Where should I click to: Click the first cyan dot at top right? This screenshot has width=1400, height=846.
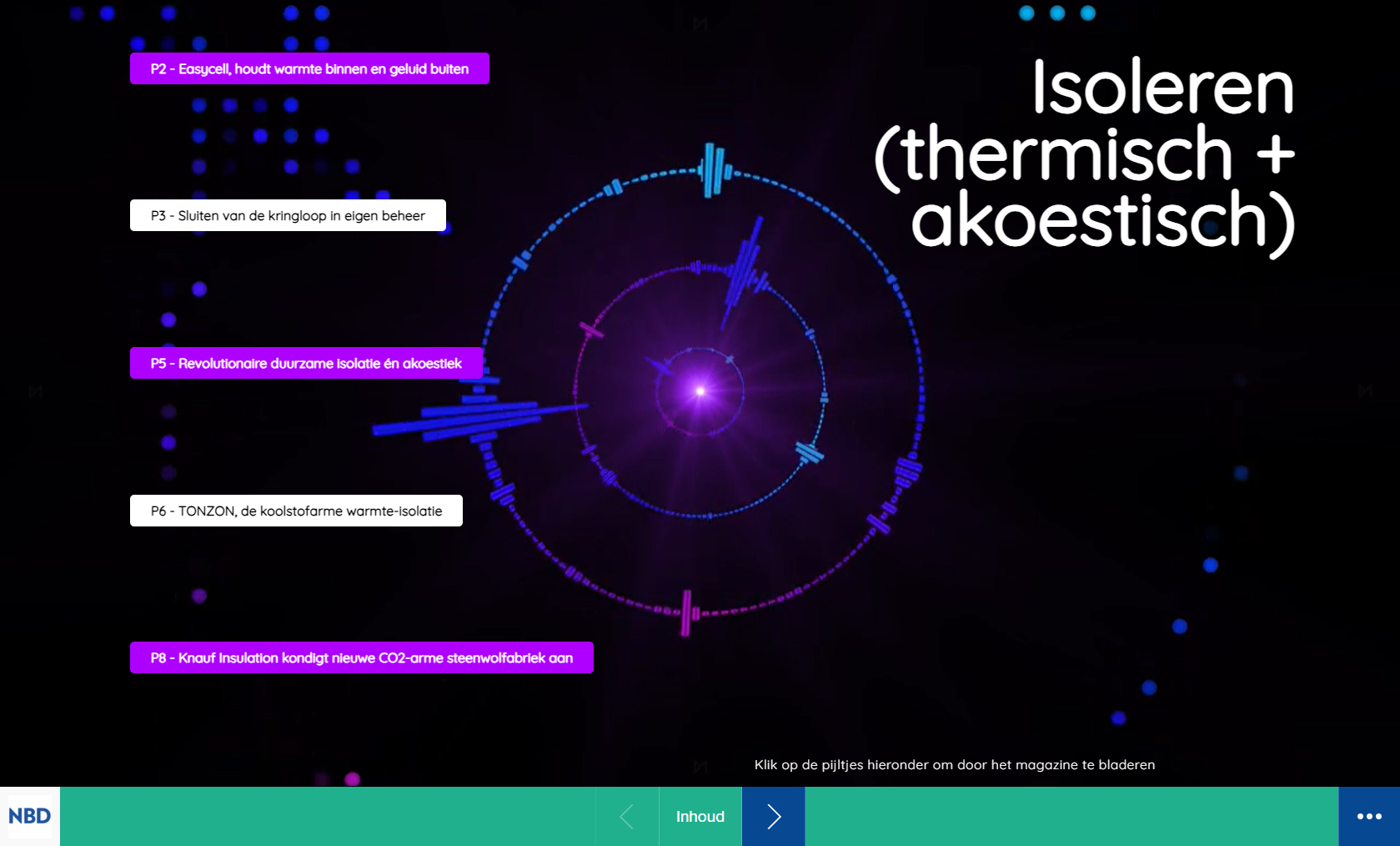[x=1026, y=13]
